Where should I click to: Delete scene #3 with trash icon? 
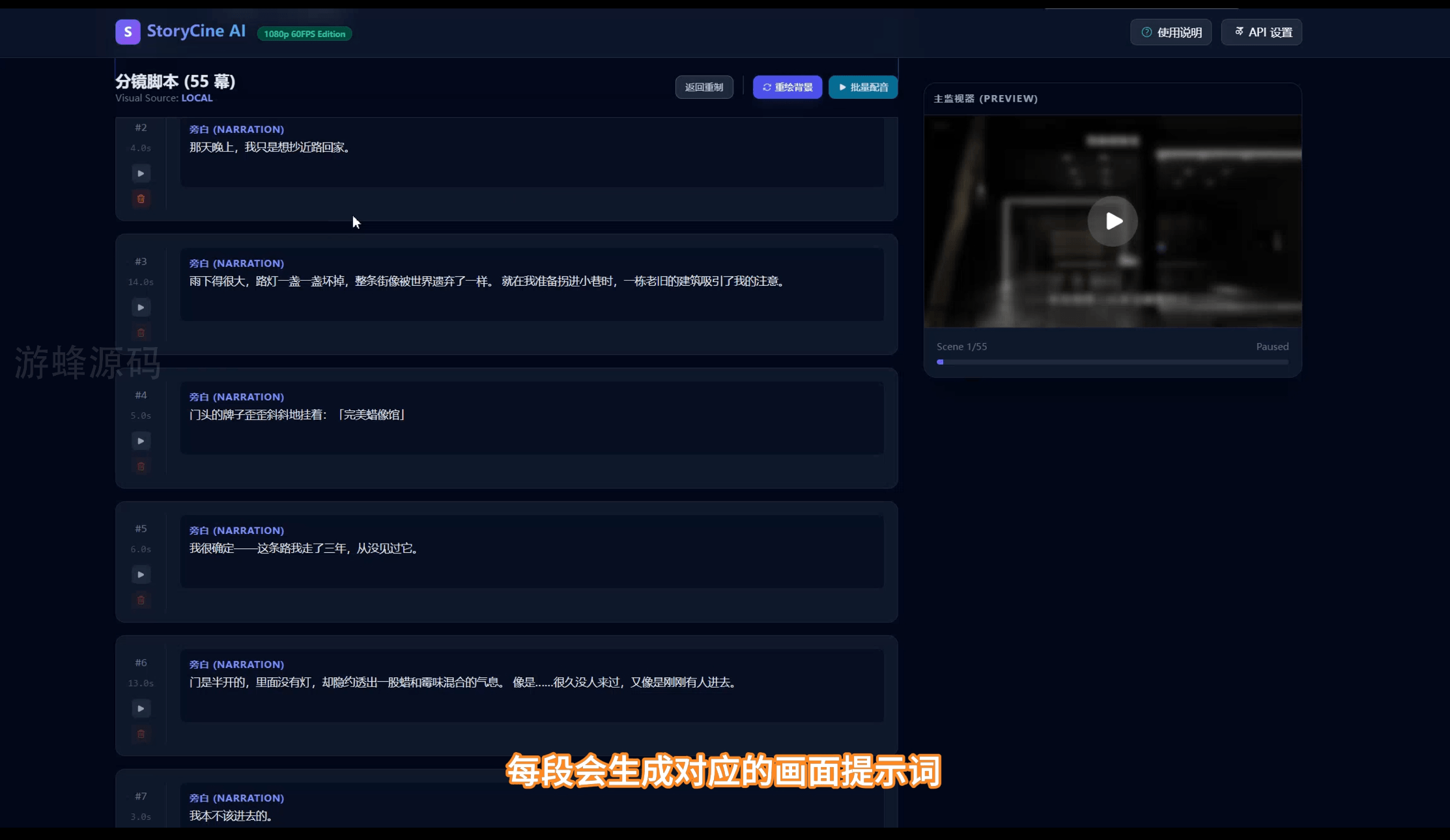[x=141, y=333]
